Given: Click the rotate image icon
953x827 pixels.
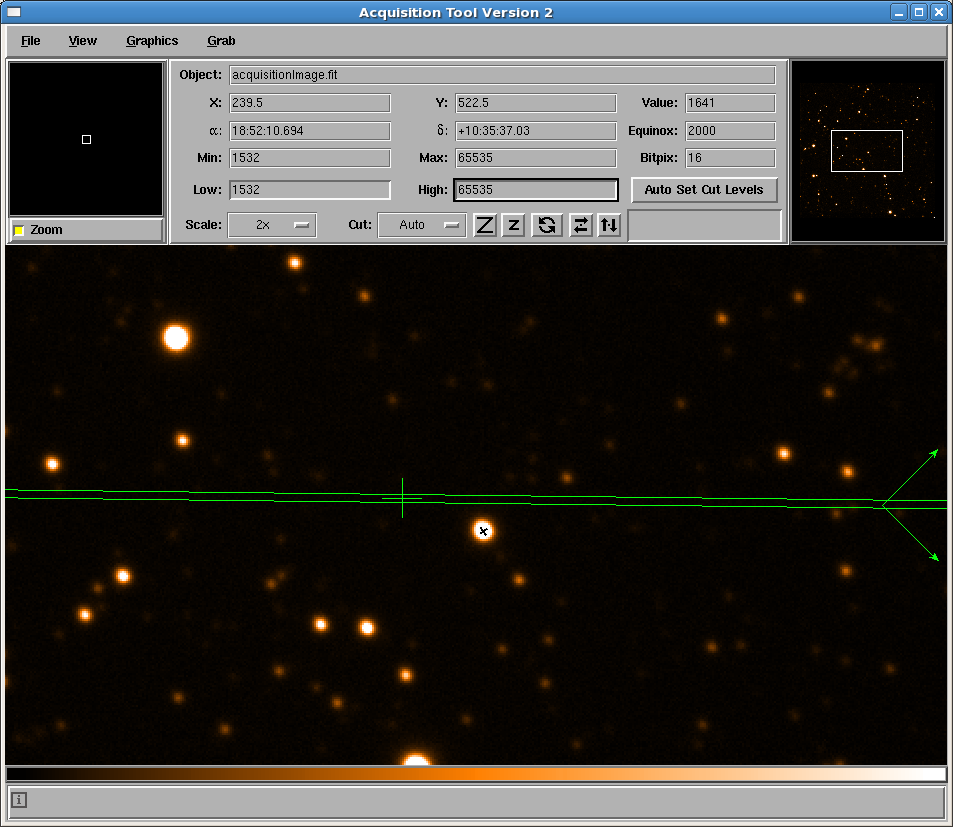Looking at the screenshot, I should 546,225.
